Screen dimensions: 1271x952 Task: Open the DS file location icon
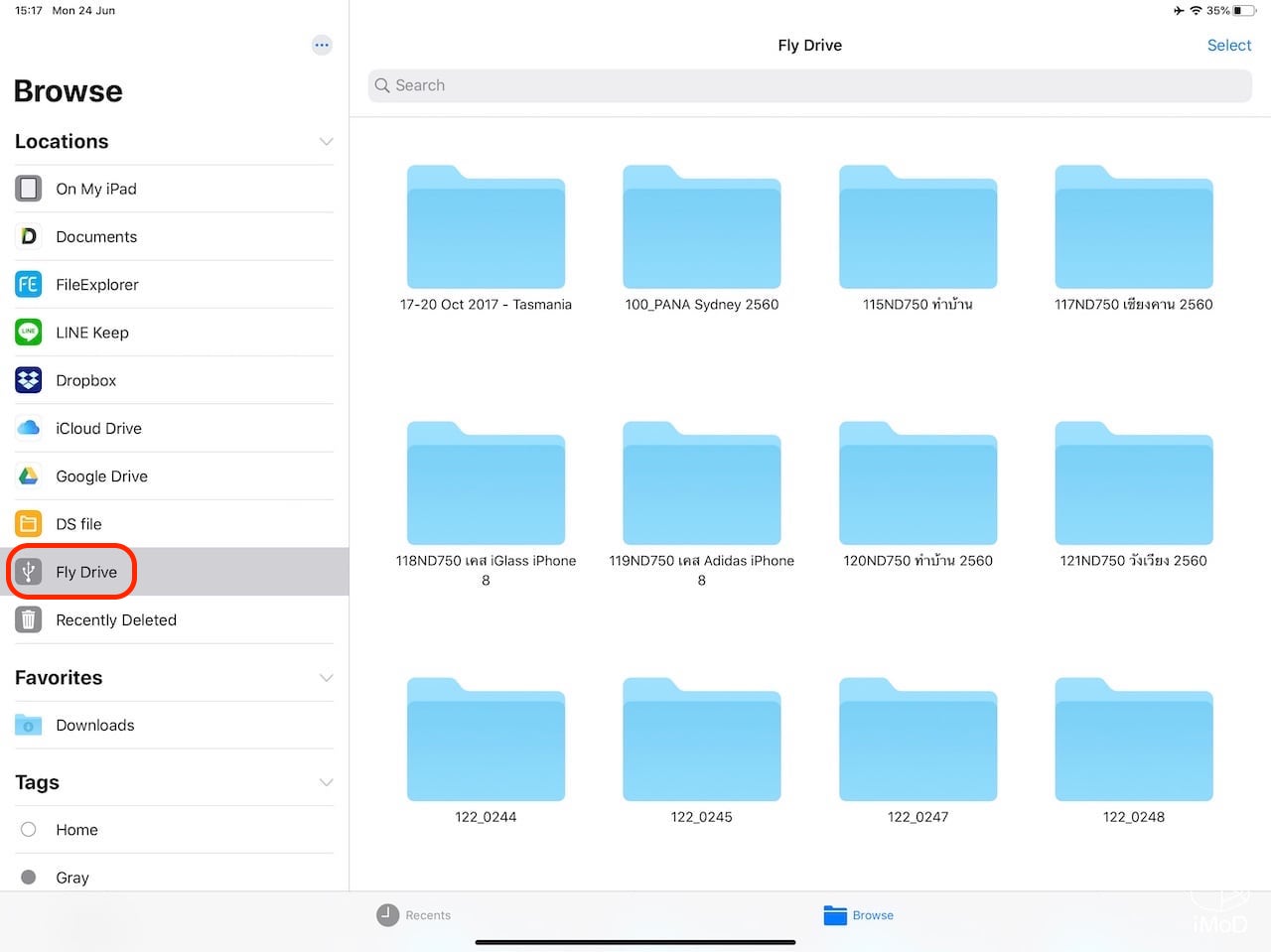28,523
